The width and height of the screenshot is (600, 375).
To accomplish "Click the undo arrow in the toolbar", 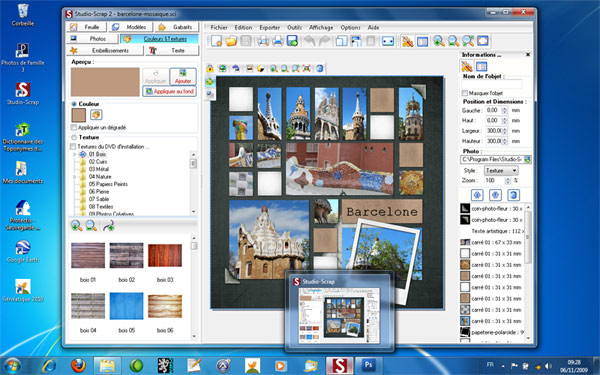I will [x=310, y=41].
